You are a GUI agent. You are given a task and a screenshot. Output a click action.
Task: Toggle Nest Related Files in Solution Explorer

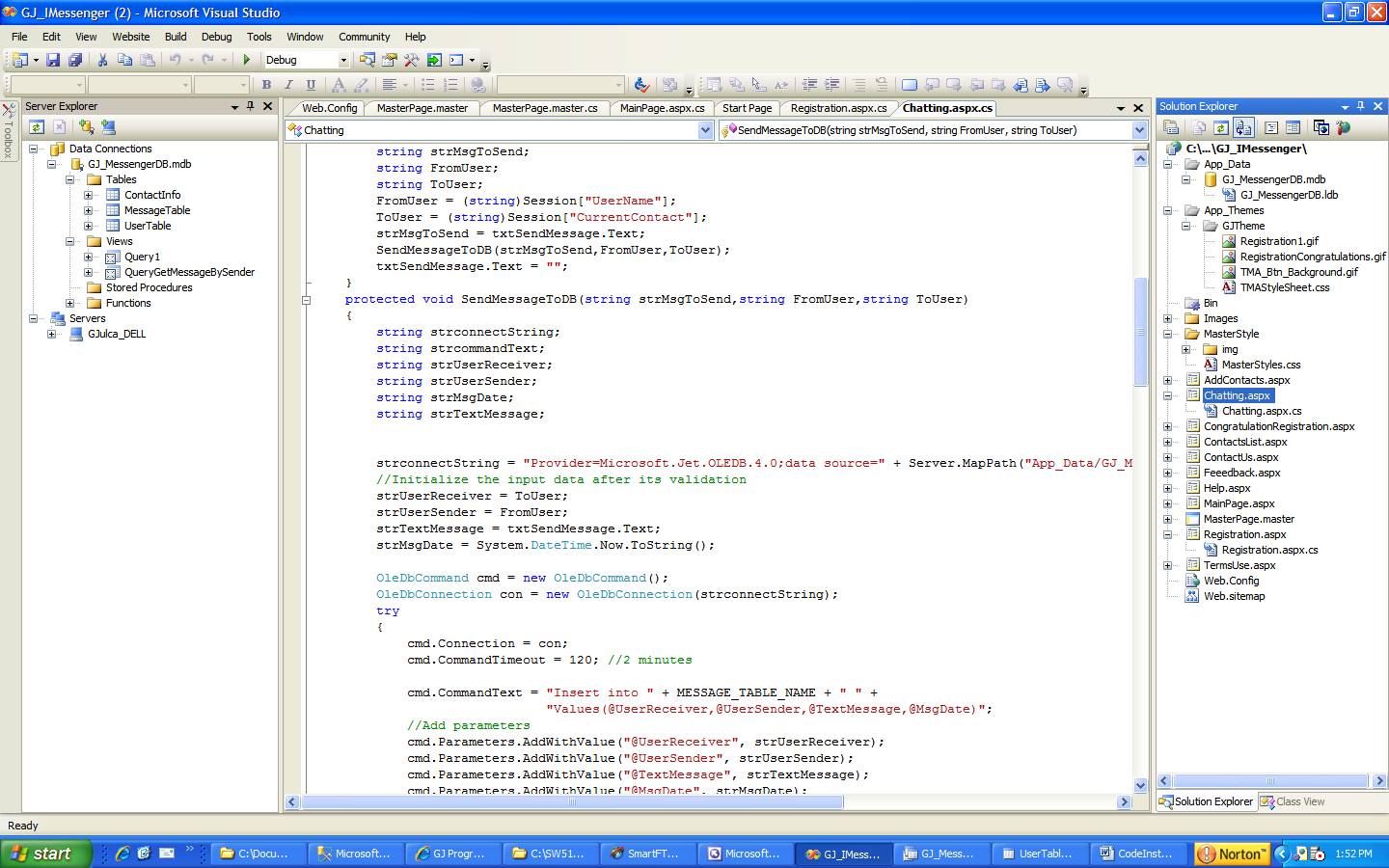pos(1243,127)
